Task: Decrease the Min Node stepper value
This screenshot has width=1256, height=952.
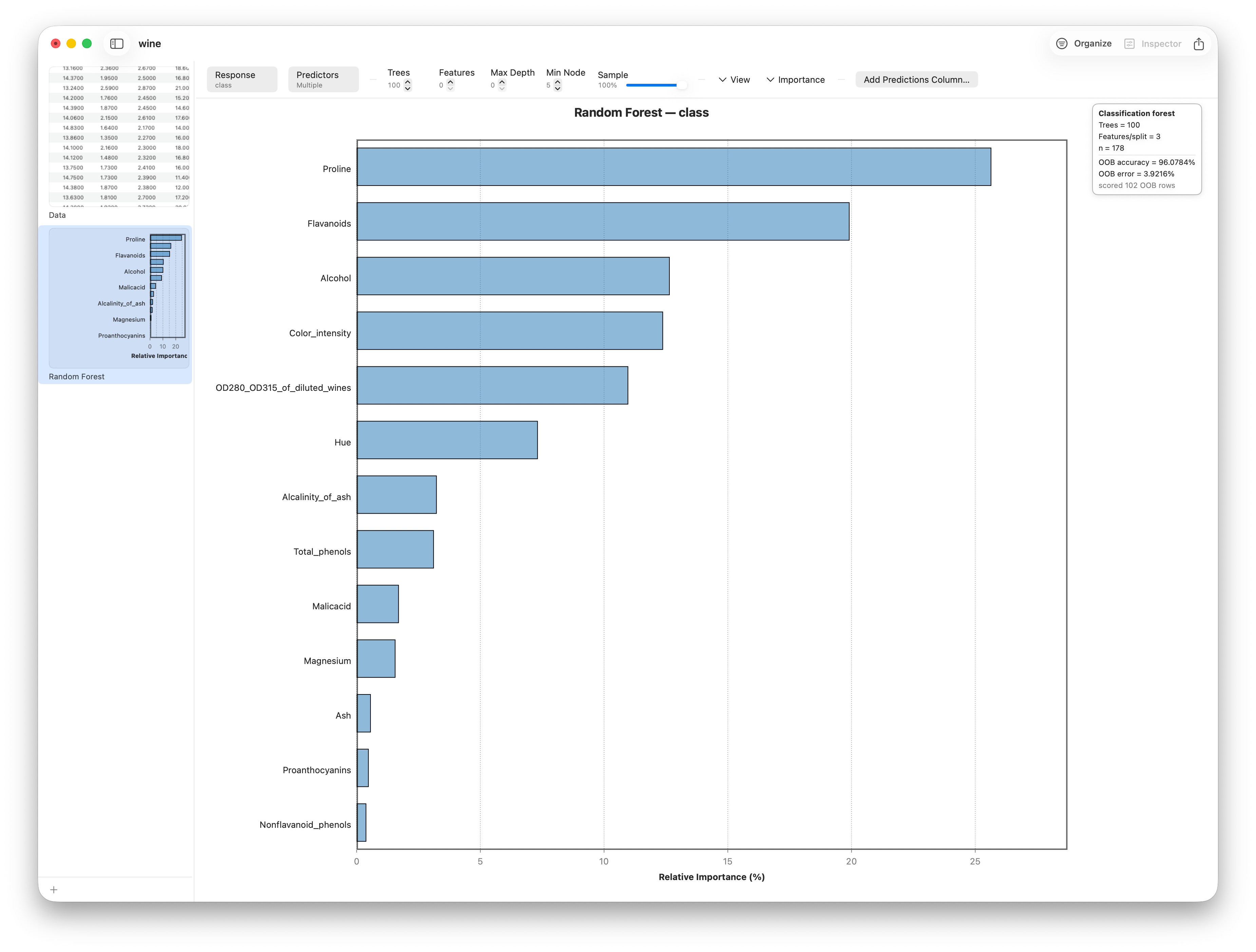Action: click(557, 88)
